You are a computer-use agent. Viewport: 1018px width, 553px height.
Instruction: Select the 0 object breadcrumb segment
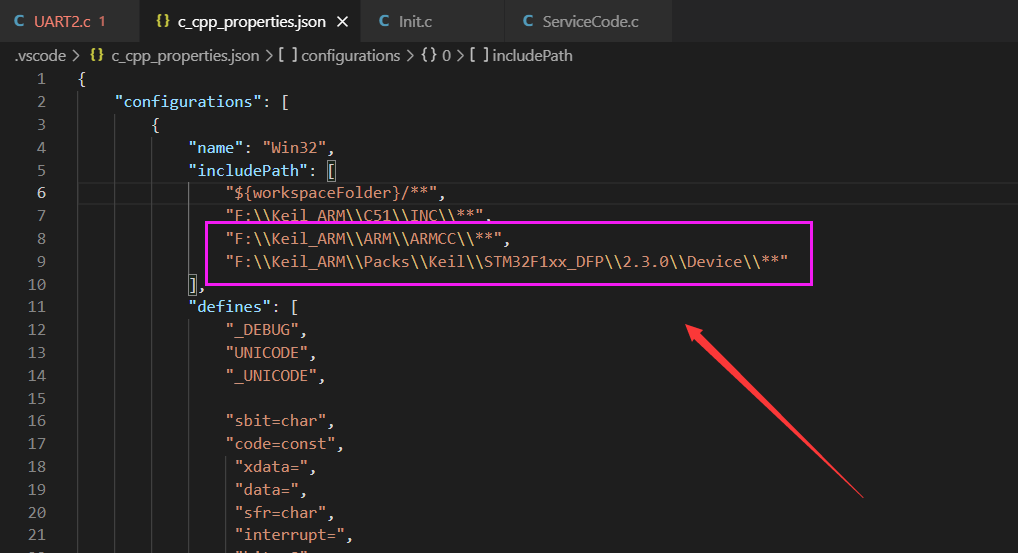[447, 56]
